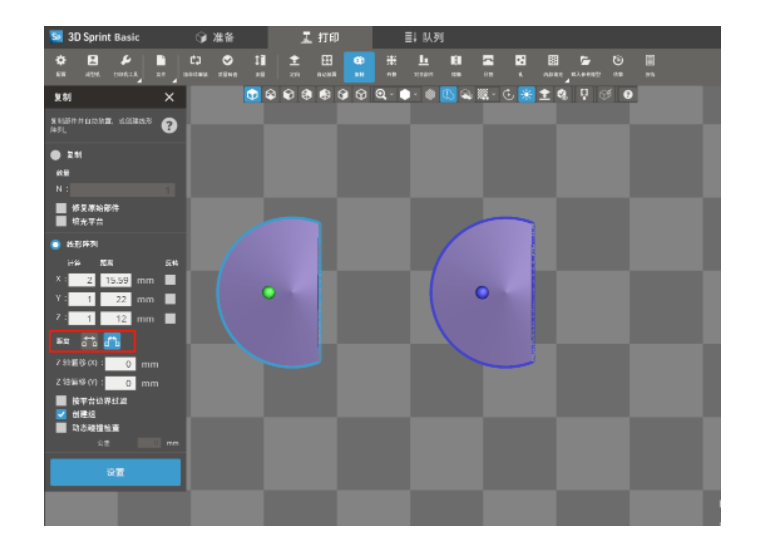Enable the filter by platform boundary checkbox
This screenshot has width=765, height=546.
pyautogui.click(x=61, y=401)
